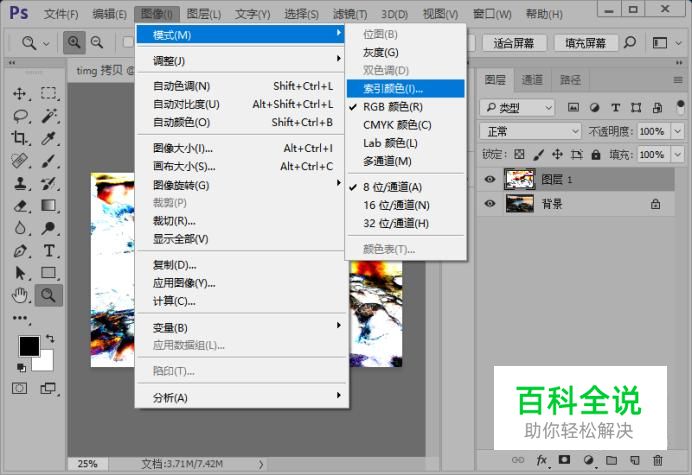Select the Magic Wand tool
Screen dimensions: 692x475
(x=49, y=116)
